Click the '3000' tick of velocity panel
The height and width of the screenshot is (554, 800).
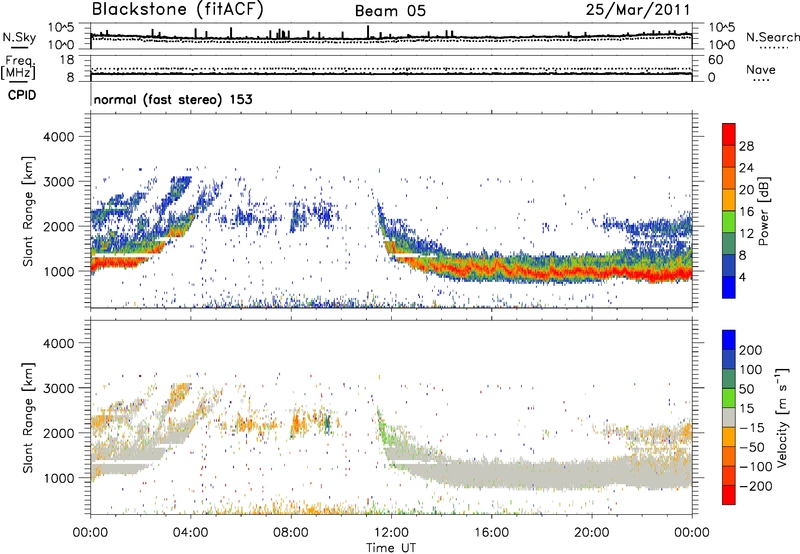(59, 388)
